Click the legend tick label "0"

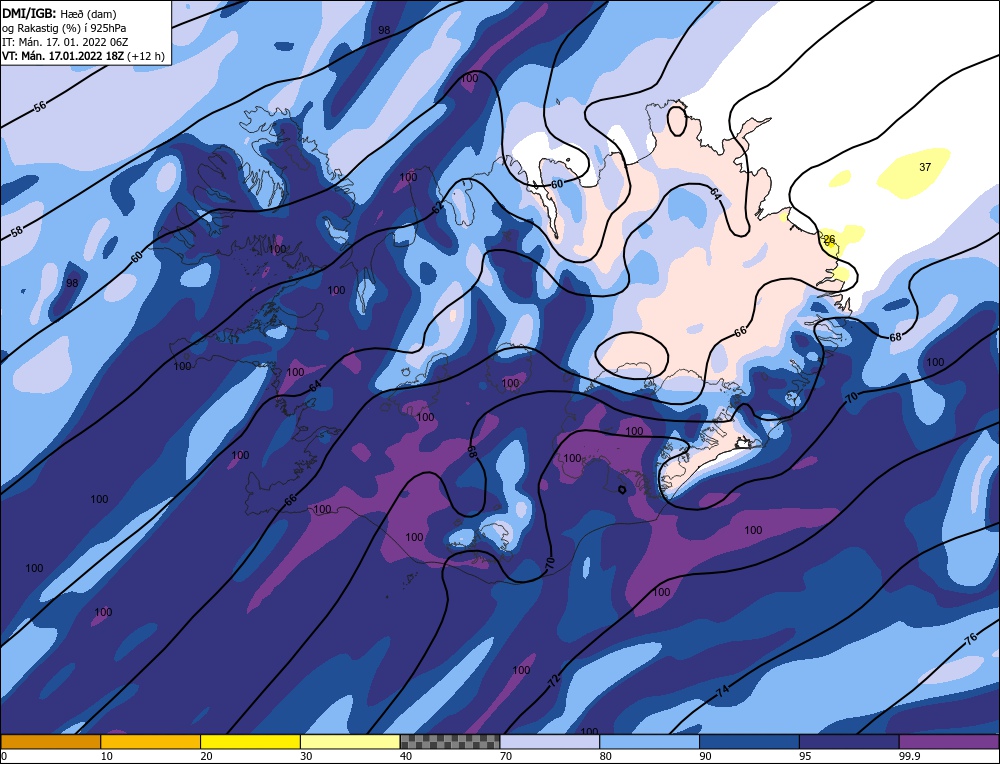pyautogui.click(x=4, y=756)
